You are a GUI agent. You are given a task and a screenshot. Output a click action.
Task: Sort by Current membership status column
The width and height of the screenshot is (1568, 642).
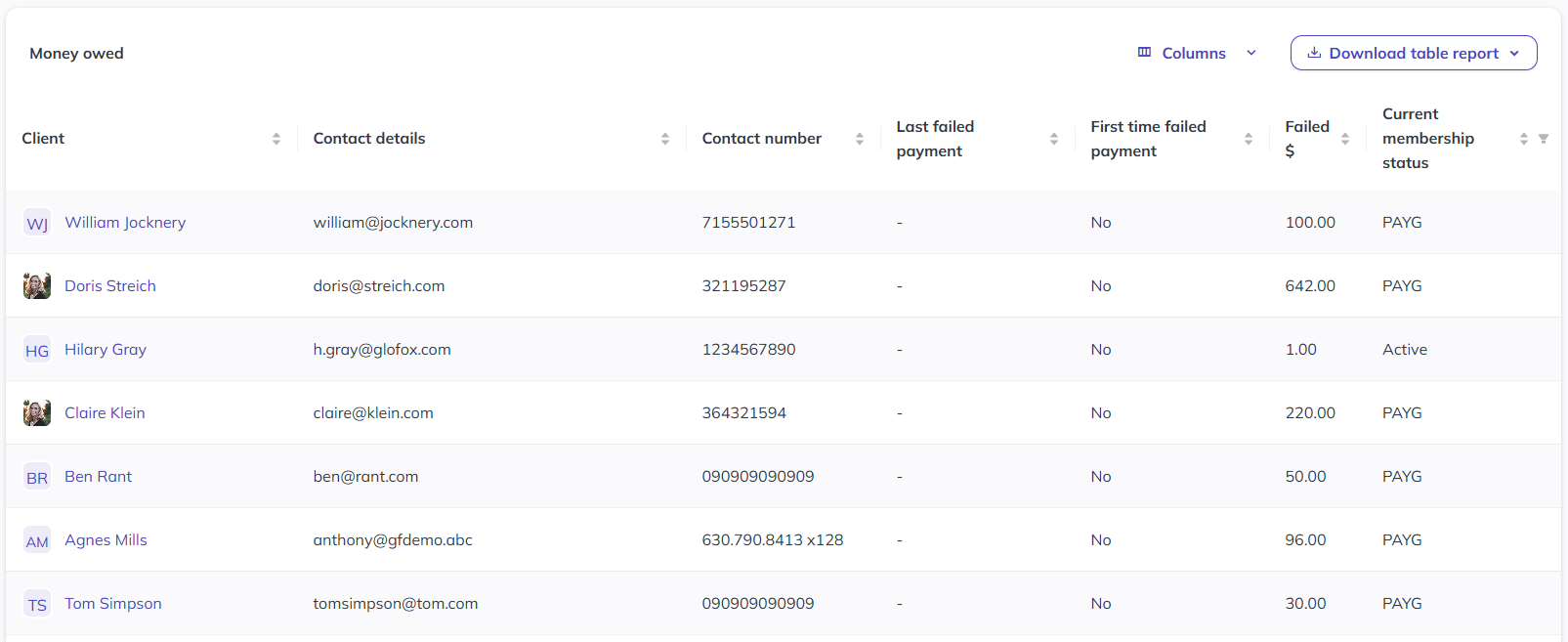click(1524, 139)
